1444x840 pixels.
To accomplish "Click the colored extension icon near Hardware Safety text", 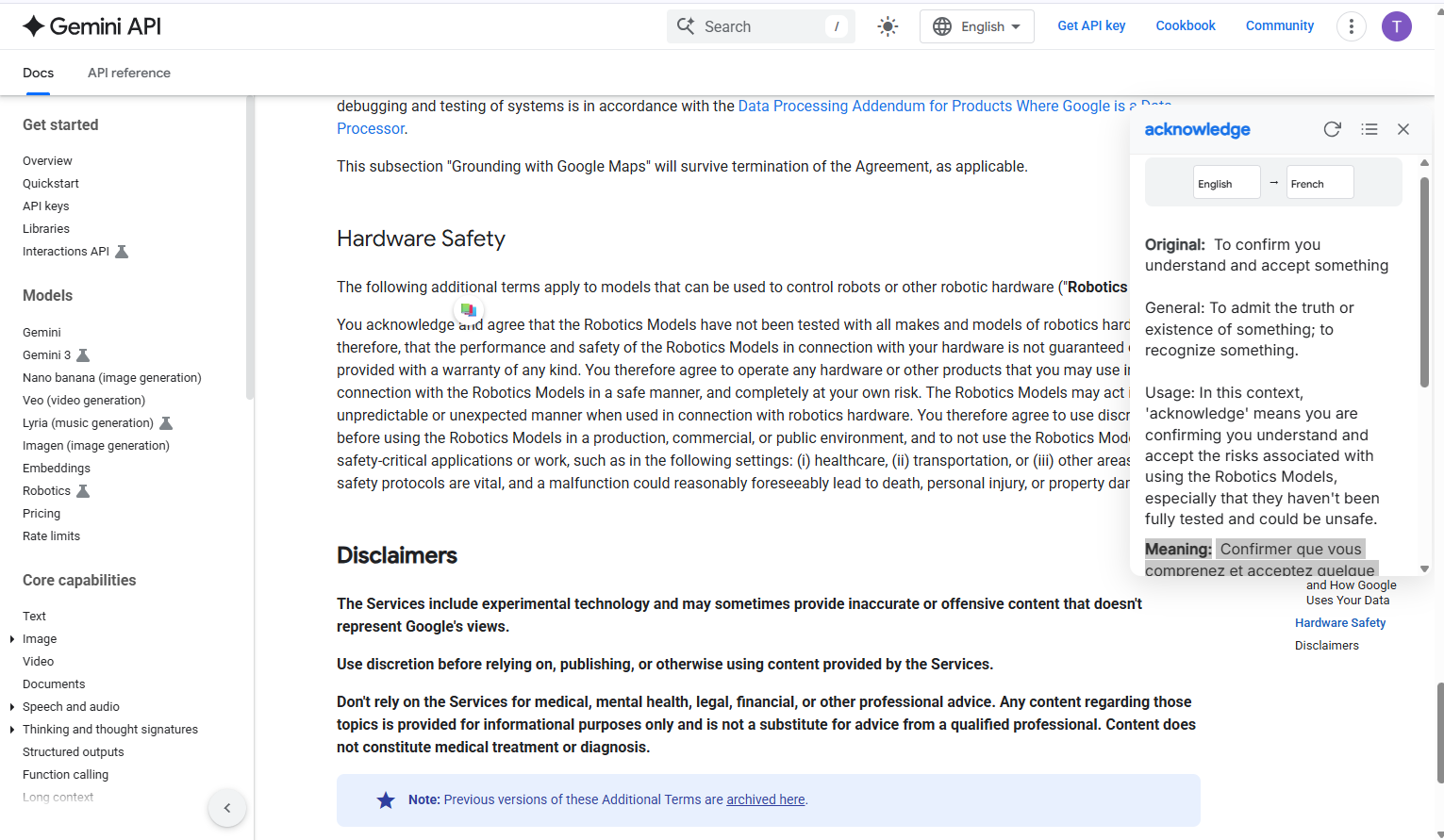I will [x=469, y=310].
